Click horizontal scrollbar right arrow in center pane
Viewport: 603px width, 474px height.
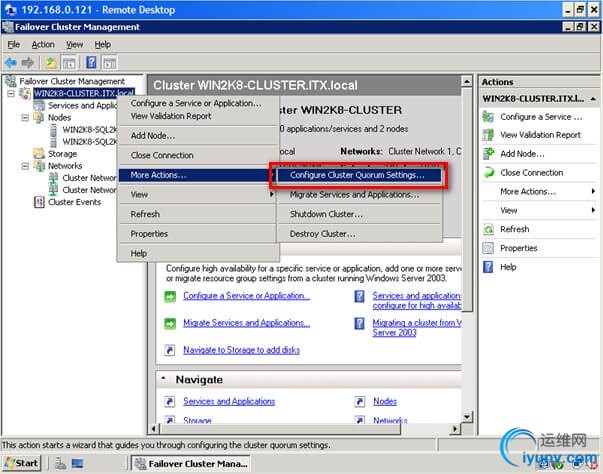pos(455,428)
